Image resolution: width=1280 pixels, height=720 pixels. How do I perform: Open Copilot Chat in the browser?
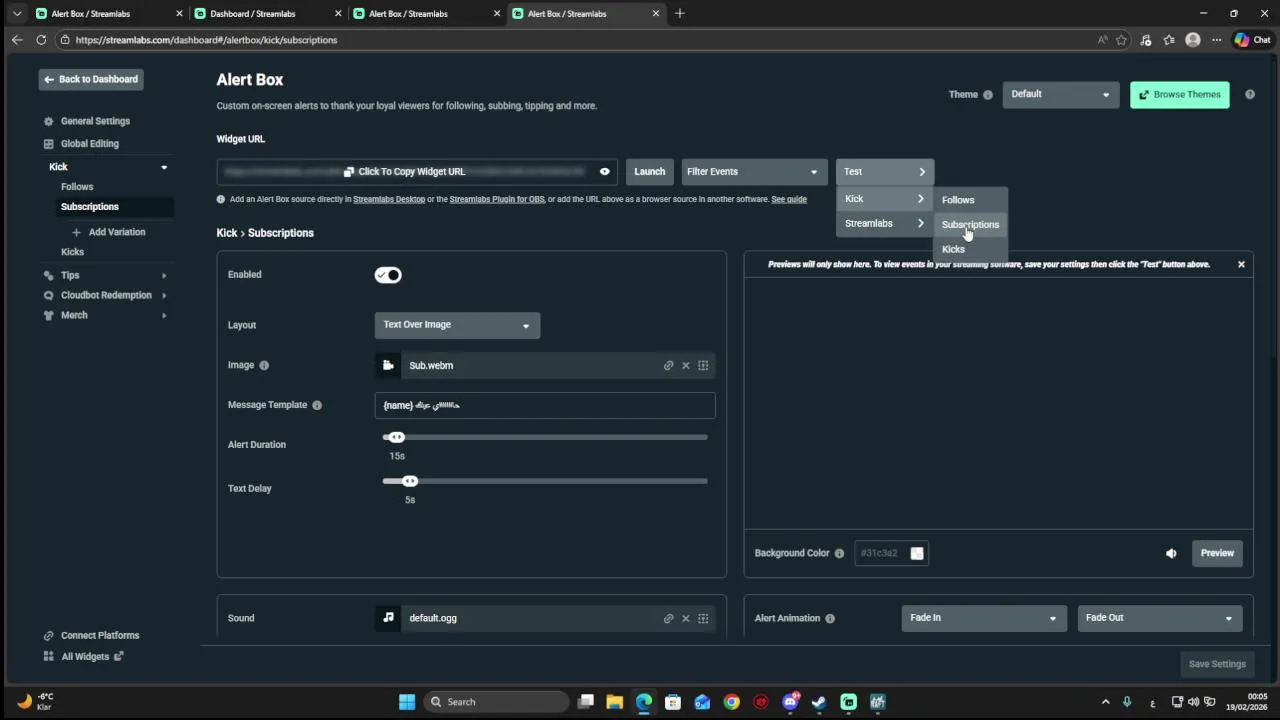click(1252, 40)
